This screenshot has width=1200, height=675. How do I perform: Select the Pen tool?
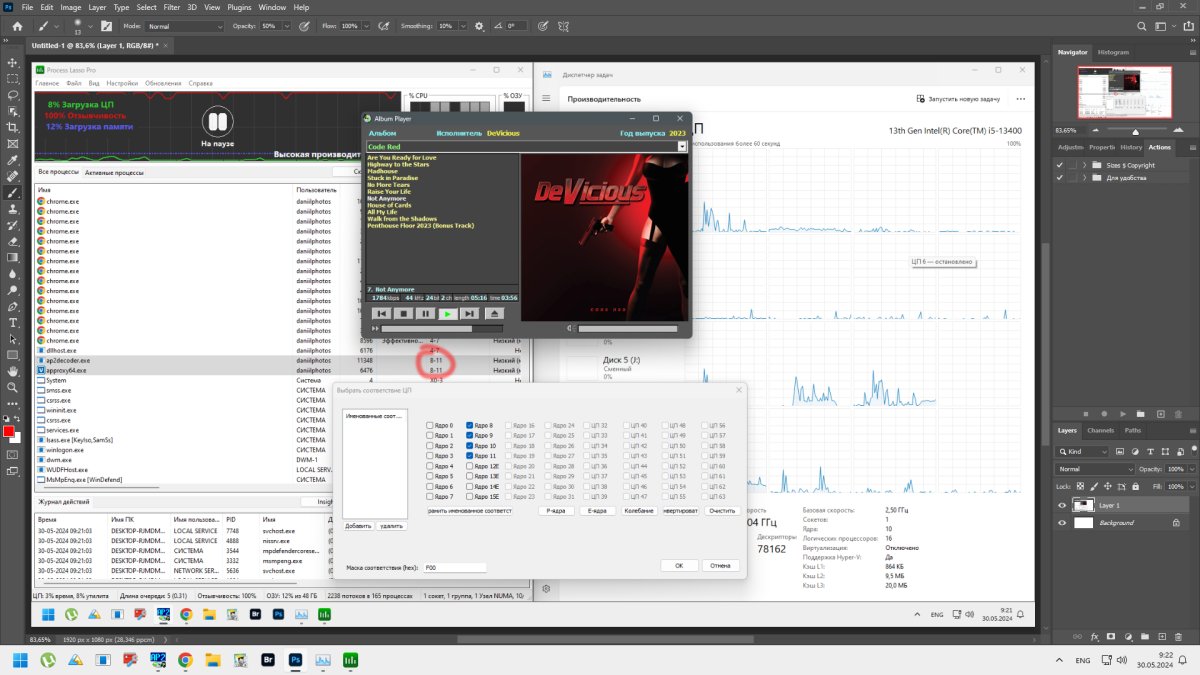pyautogui.click(x=13, y=306)
